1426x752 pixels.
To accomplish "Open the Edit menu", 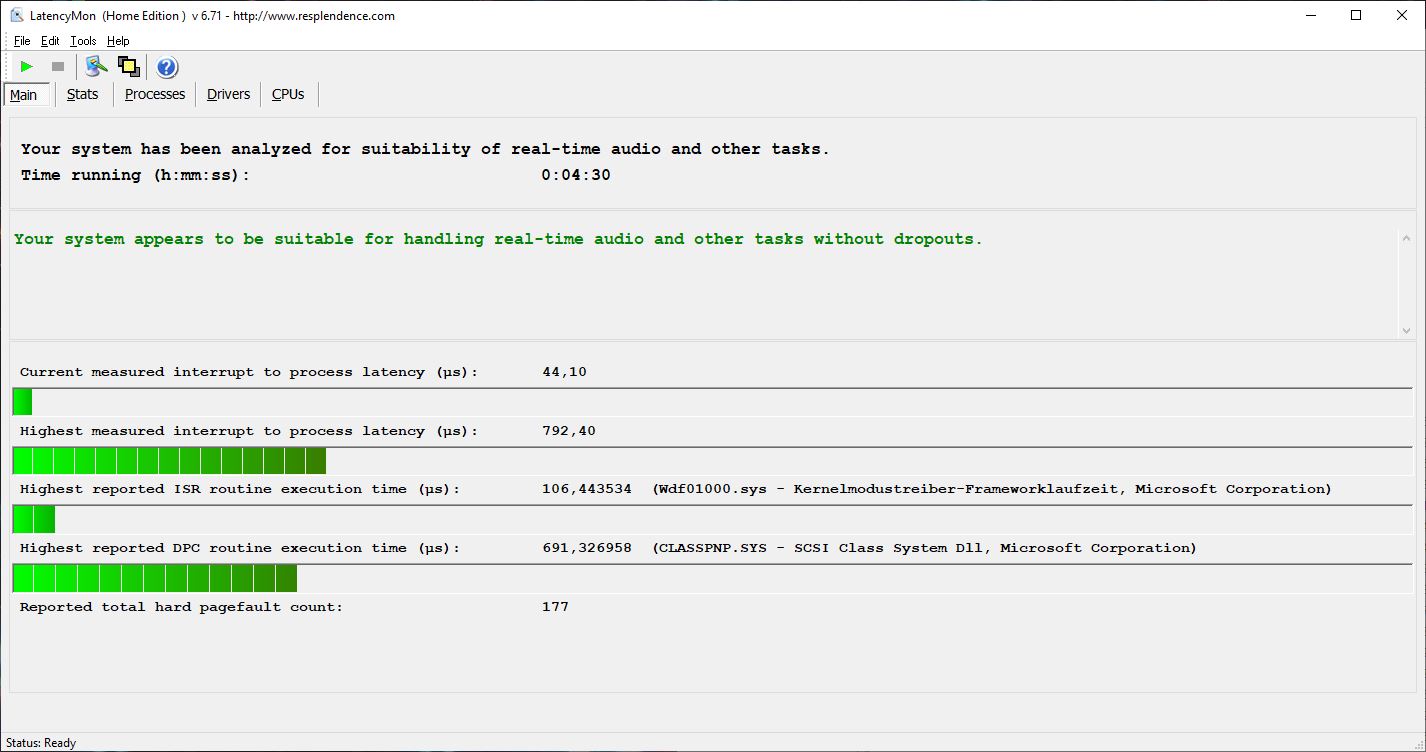I will [50, 41].
